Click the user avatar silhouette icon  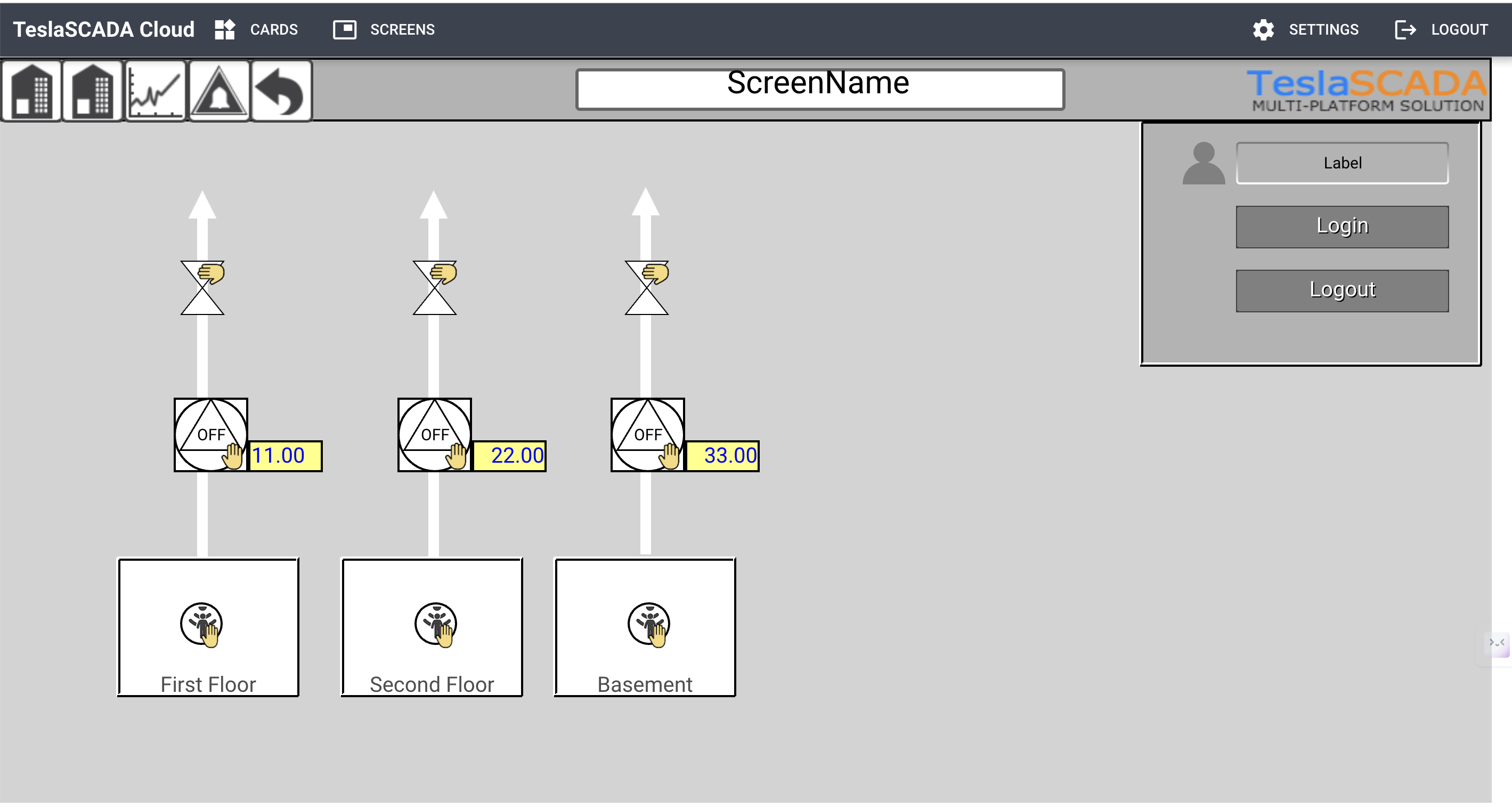(x=1204, y=163)
